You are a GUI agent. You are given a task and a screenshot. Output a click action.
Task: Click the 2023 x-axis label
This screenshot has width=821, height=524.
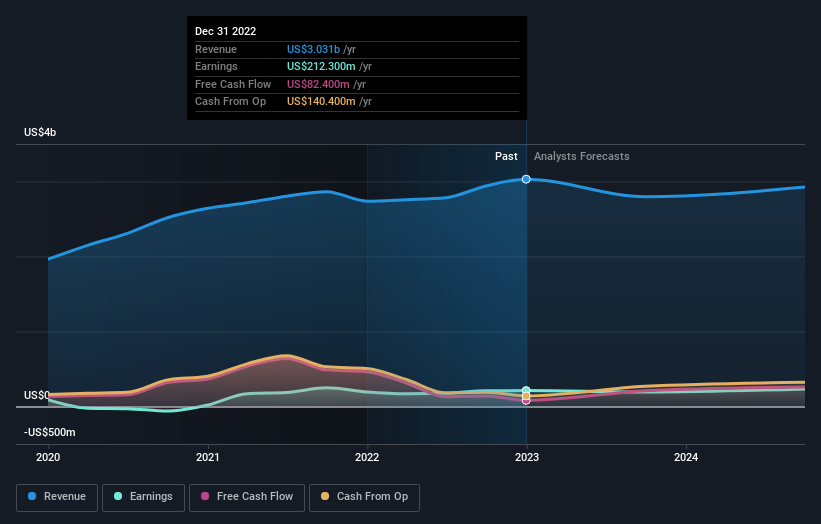tap(527, 457)
